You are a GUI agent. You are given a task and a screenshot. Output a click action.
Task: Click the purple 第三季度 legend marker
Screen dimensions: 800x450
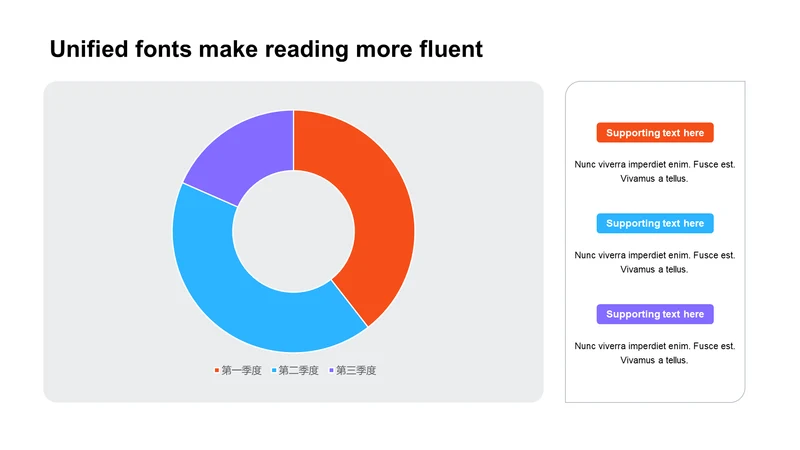pyautogui.click(x=331, y=370)
